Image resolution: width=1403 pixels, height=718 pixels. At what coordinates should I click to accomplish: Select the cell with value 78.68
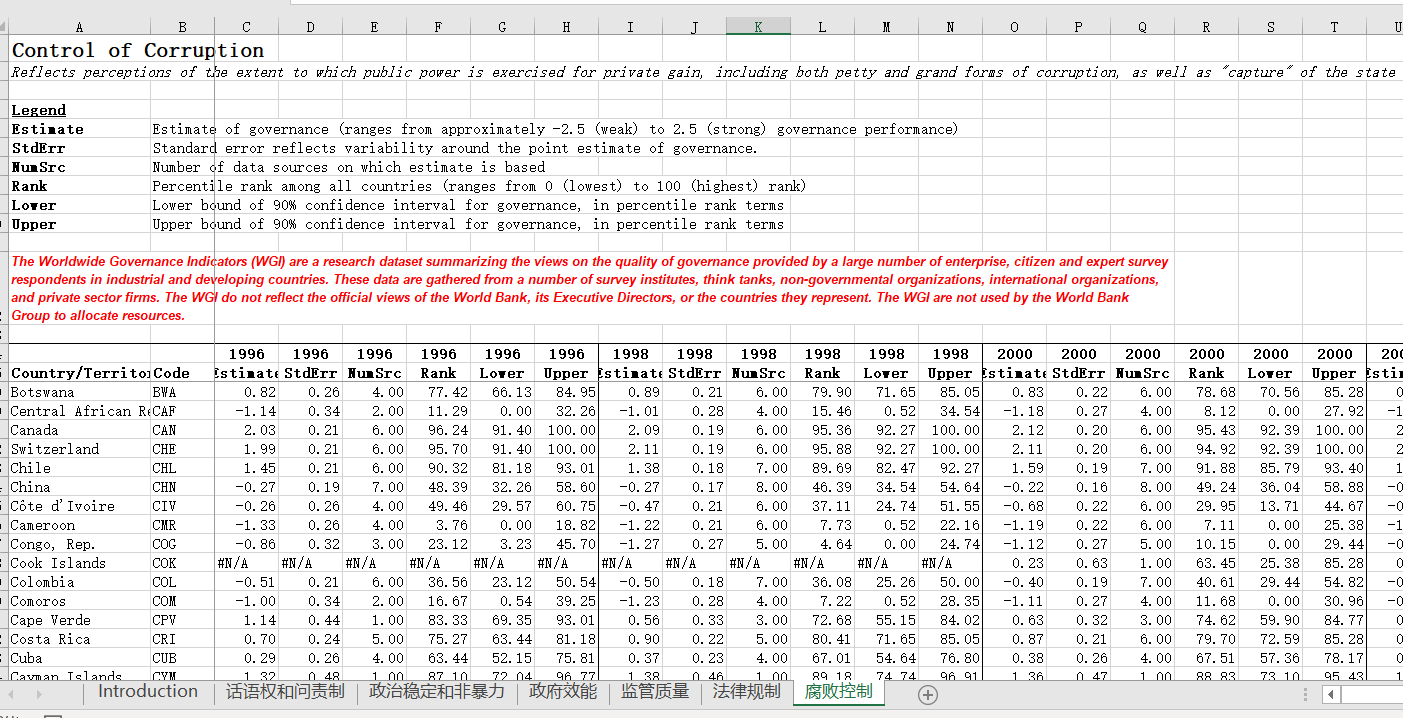1206,392
